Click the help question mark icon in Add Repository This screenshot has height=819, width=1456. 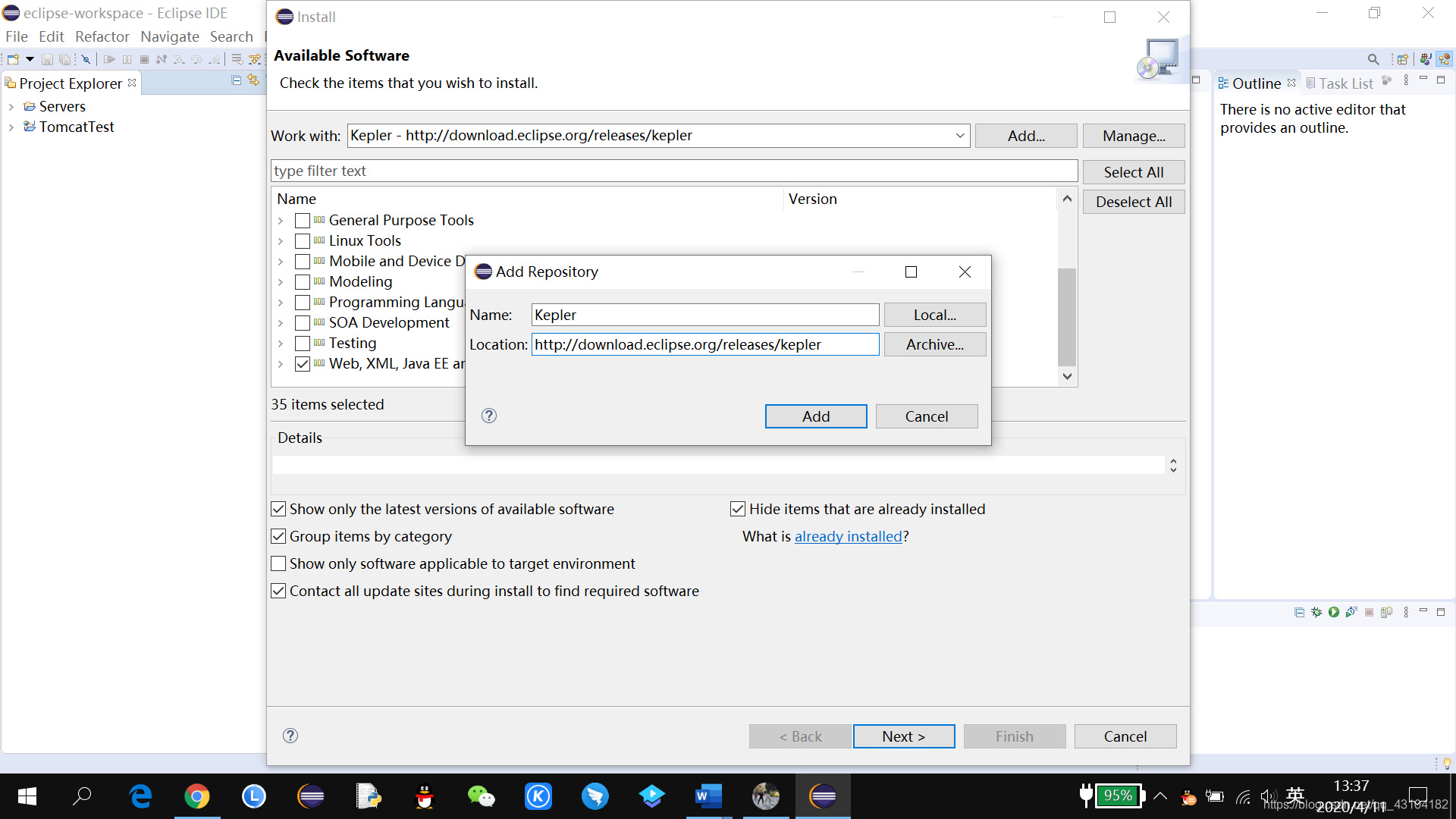coord(489,416)
